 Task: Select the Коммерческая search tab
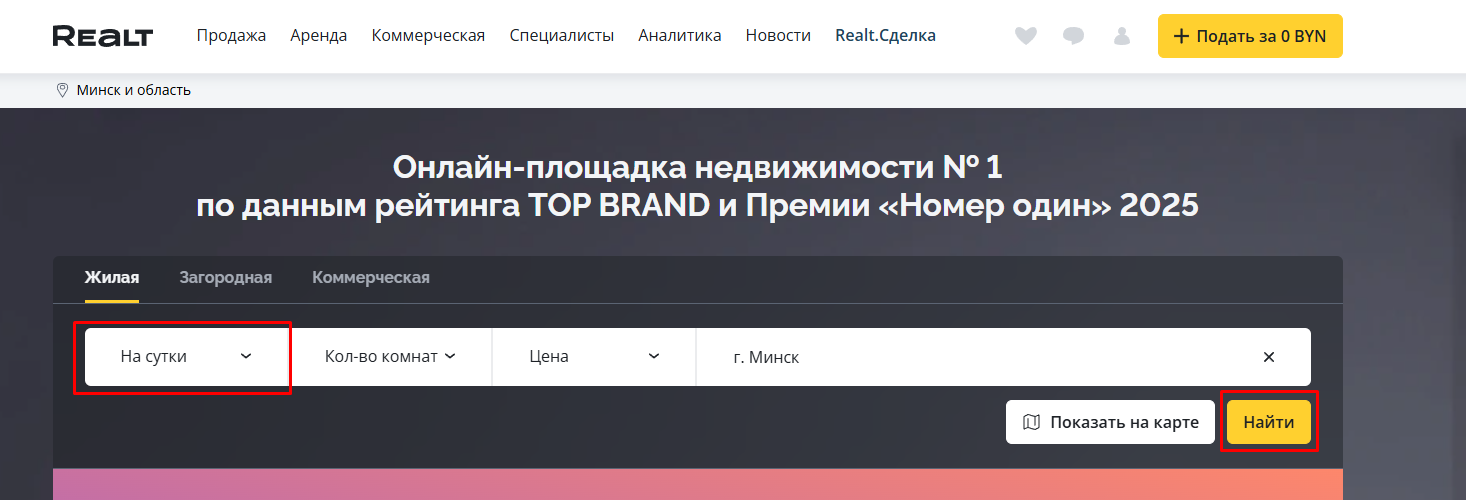370,278
